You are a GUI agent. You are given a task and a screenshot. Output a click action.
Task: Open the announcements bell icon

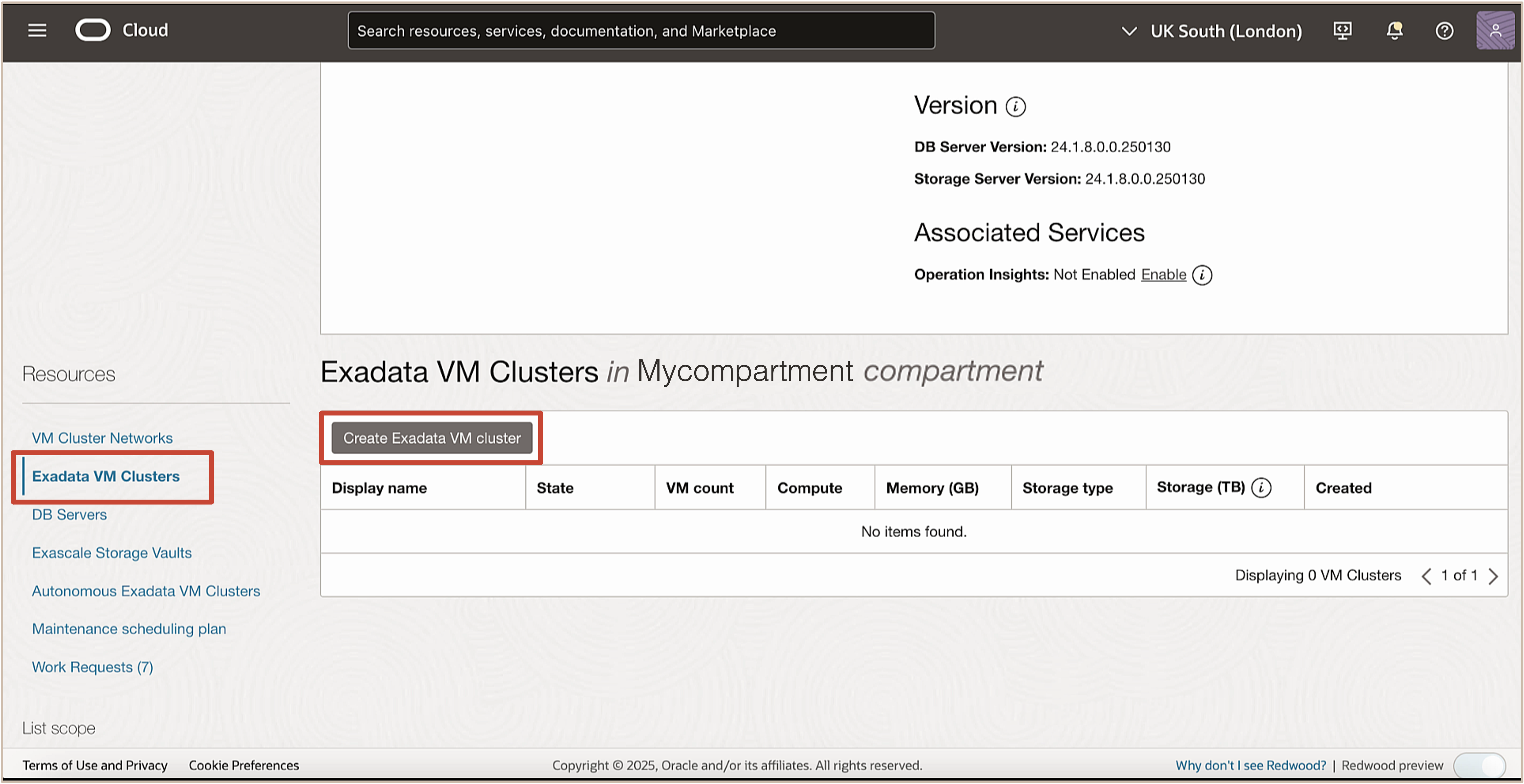coord(1394,31)
